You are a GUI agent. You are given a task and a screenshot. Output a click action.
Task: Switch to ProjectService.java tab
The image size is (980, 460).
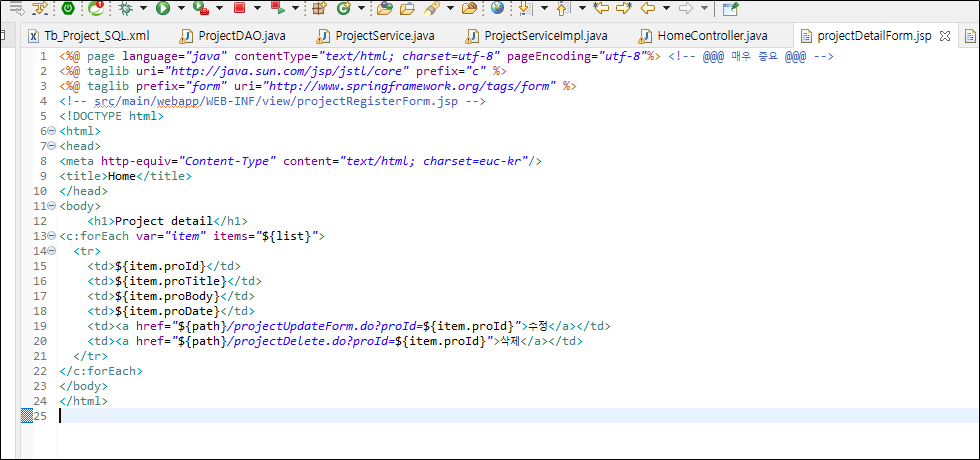376,36
